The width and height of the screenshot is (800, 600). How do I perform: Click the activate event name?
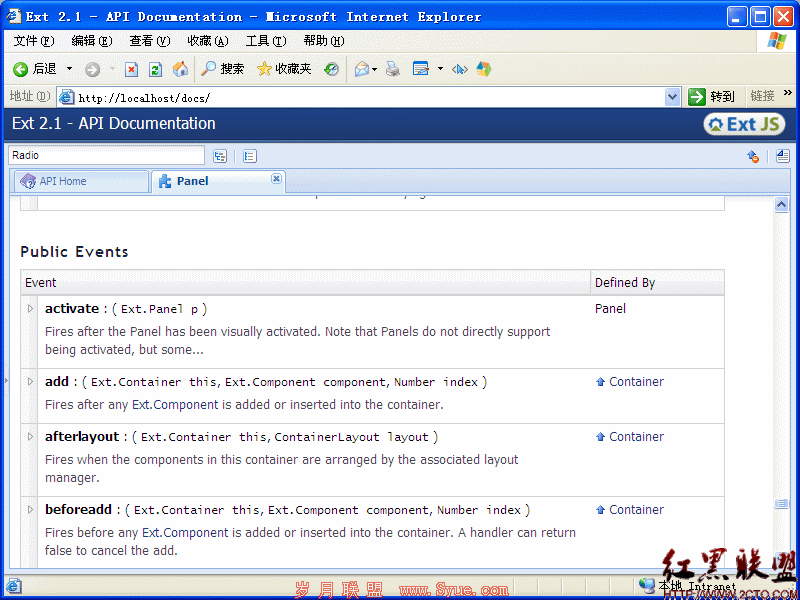[x=72, y=309]
